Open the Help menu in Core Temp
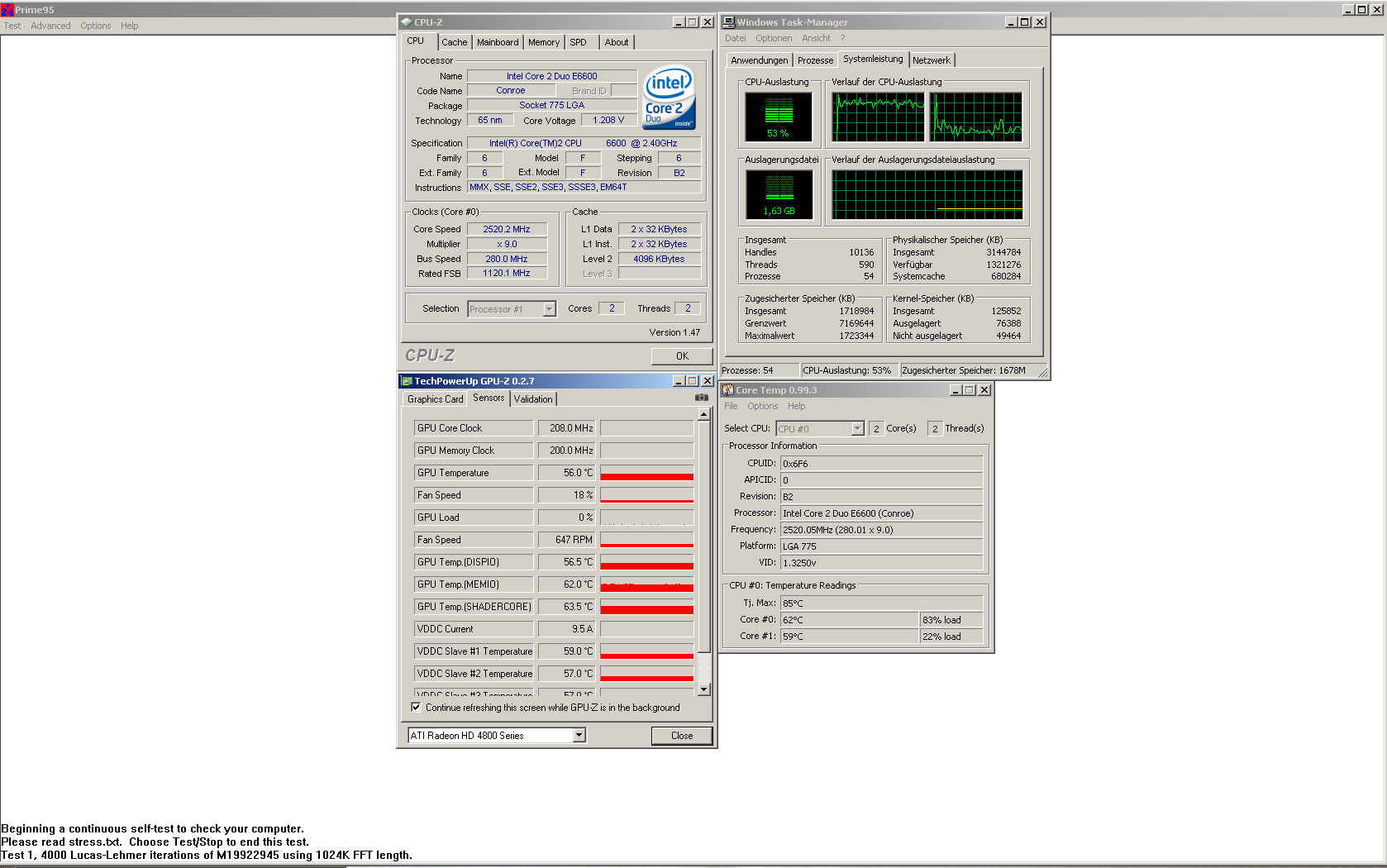1387x868 pixels. coord(796,406)
